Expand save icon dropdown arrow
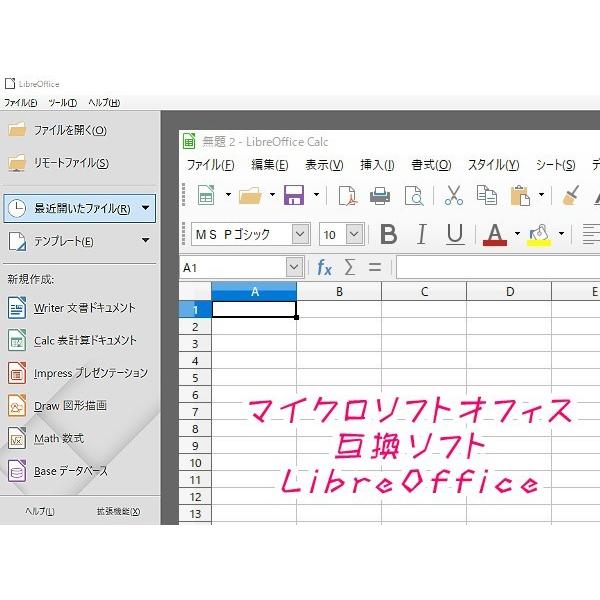 point(316,195)
